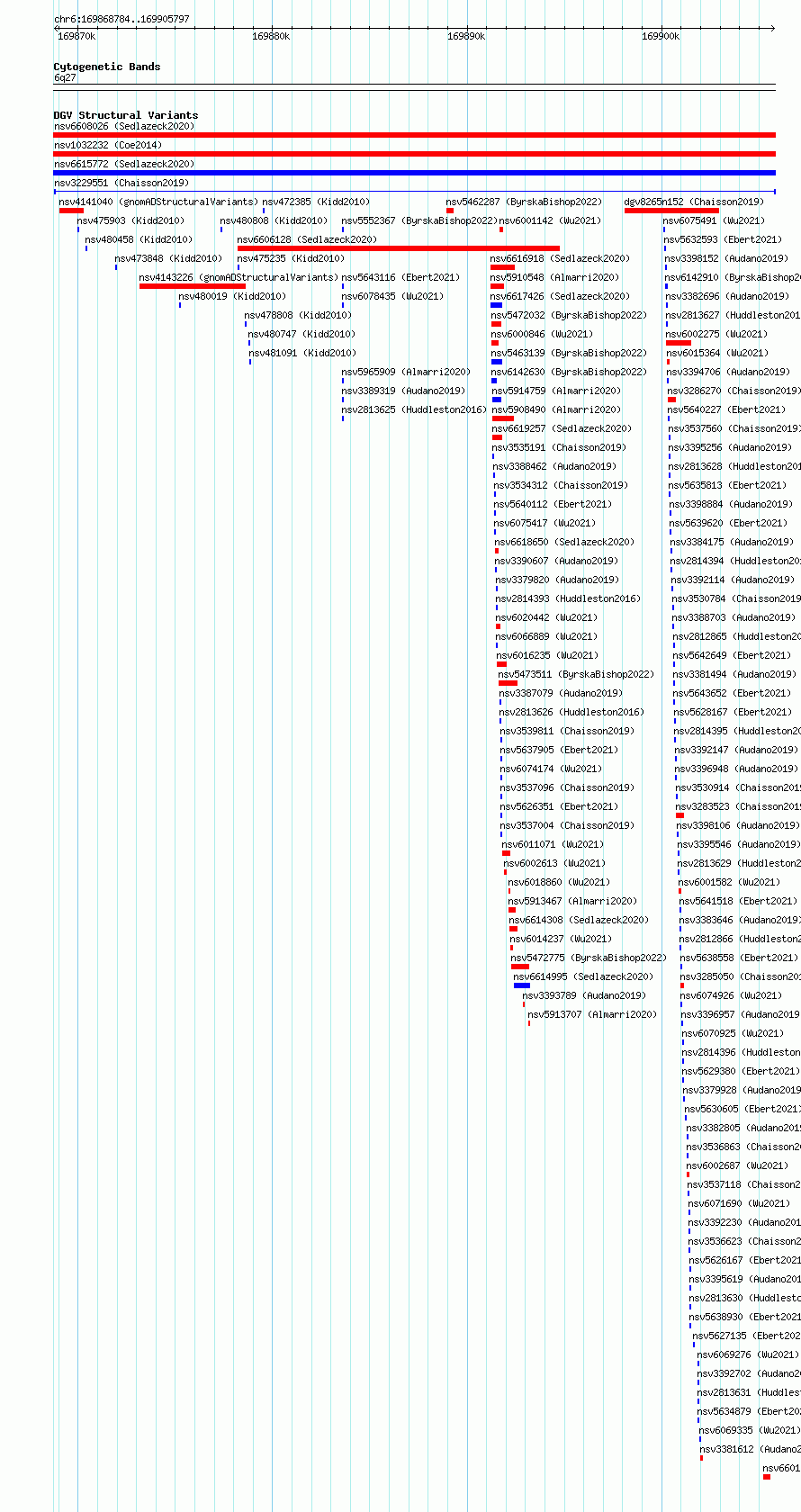Click the 169890k ruler tick label
801x1512 pixels.
point(466,36)
